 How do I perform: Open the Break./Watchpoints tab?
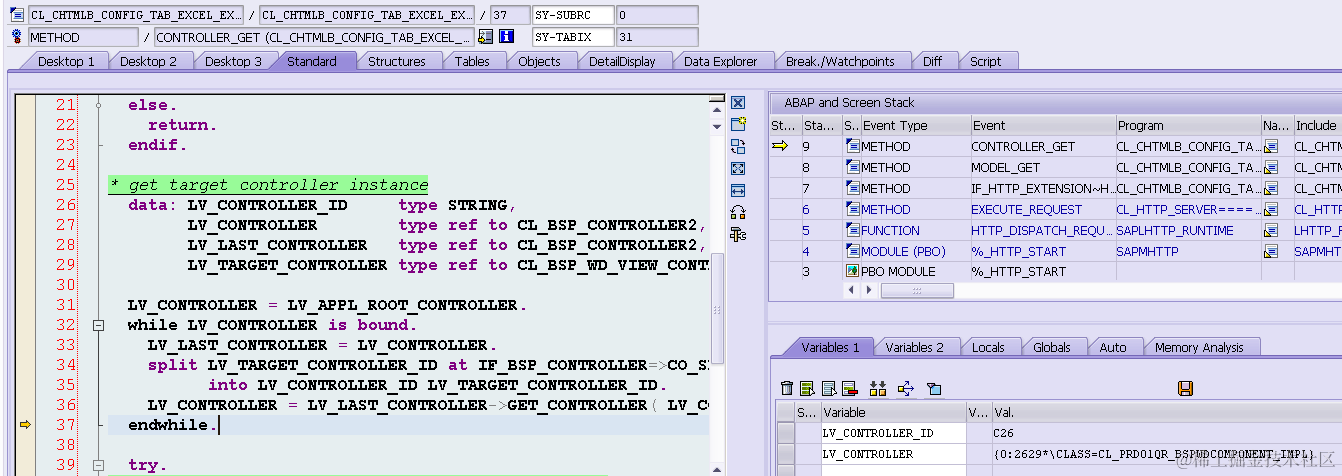tap(840, 61)
